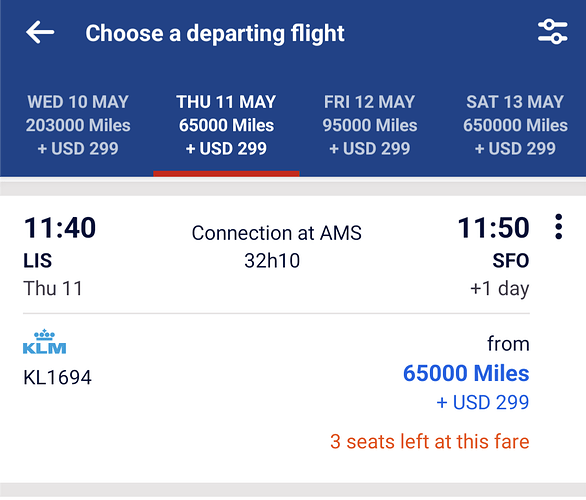Image resolution: width=586 pixels, height=500 pixels.
Task: Click the 3 seats left notice
Action: (x=429, y=441)
